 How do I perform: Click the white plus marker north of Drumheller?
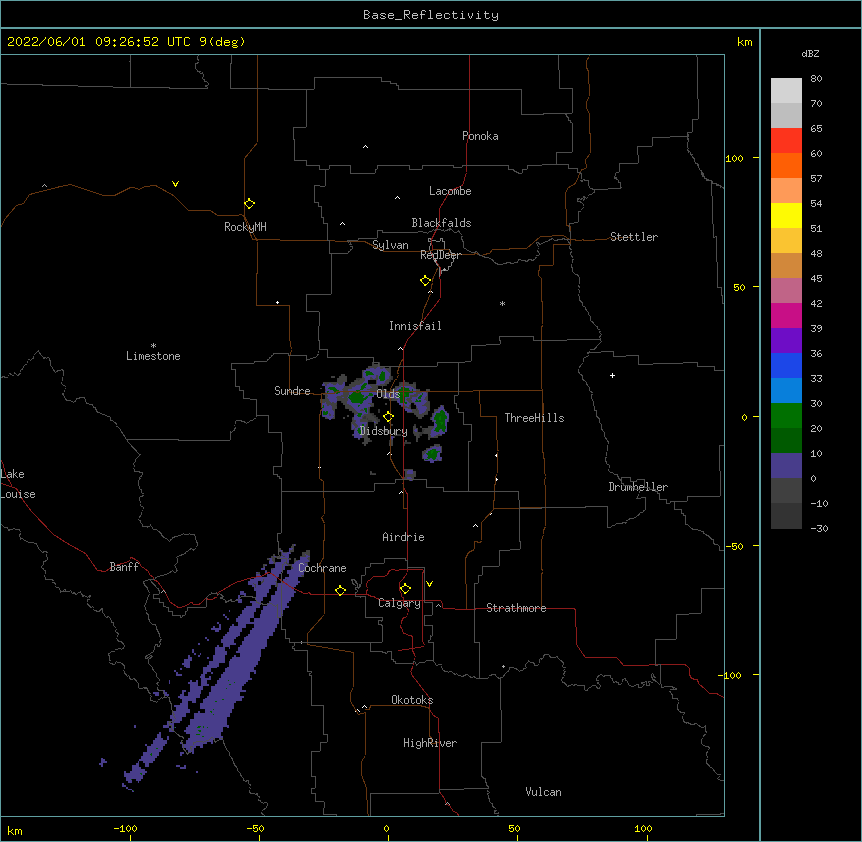(x=612, y=375)
